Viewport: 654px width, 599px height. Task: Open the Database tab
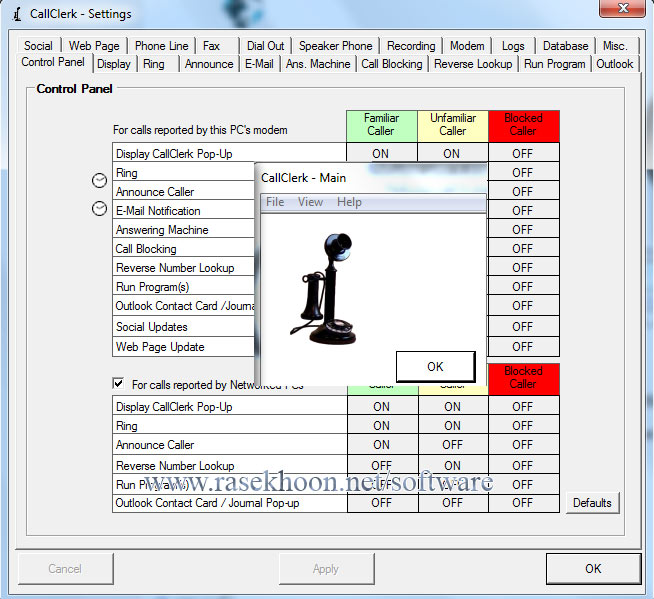566,45
